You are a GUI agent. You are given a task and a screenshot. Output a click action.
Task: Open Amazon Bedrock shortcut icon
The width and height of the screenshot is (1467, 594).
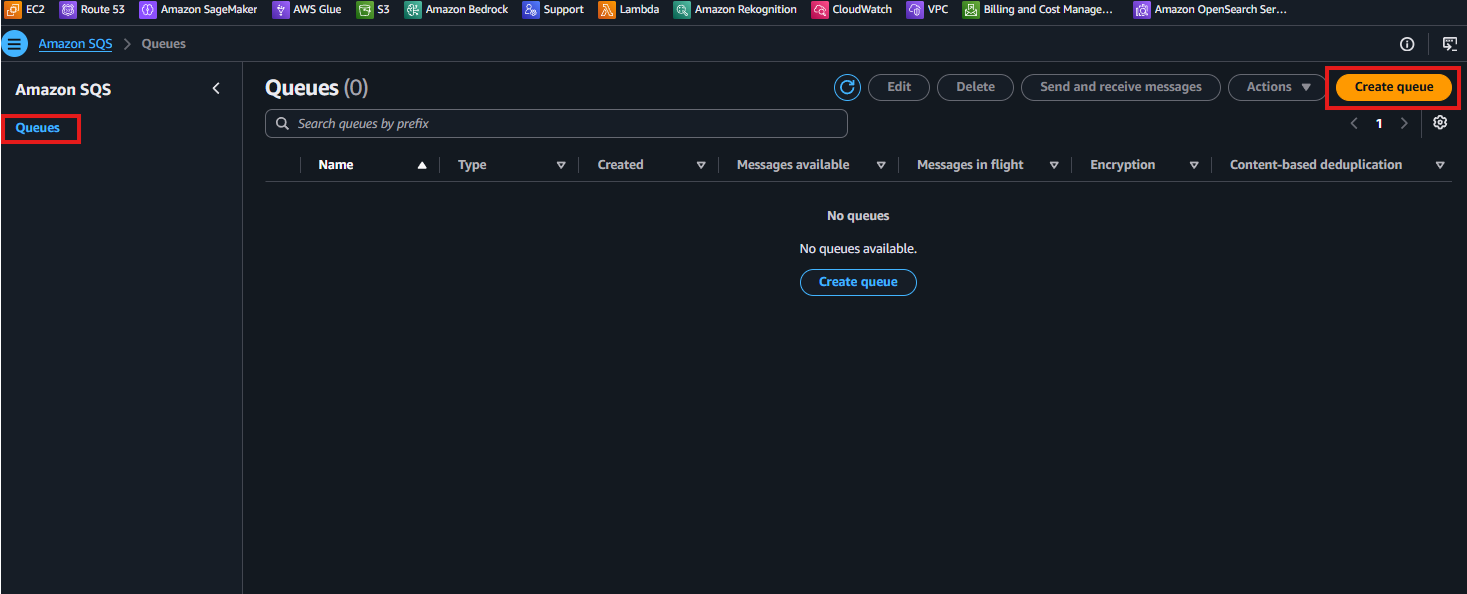pos(413,10)
